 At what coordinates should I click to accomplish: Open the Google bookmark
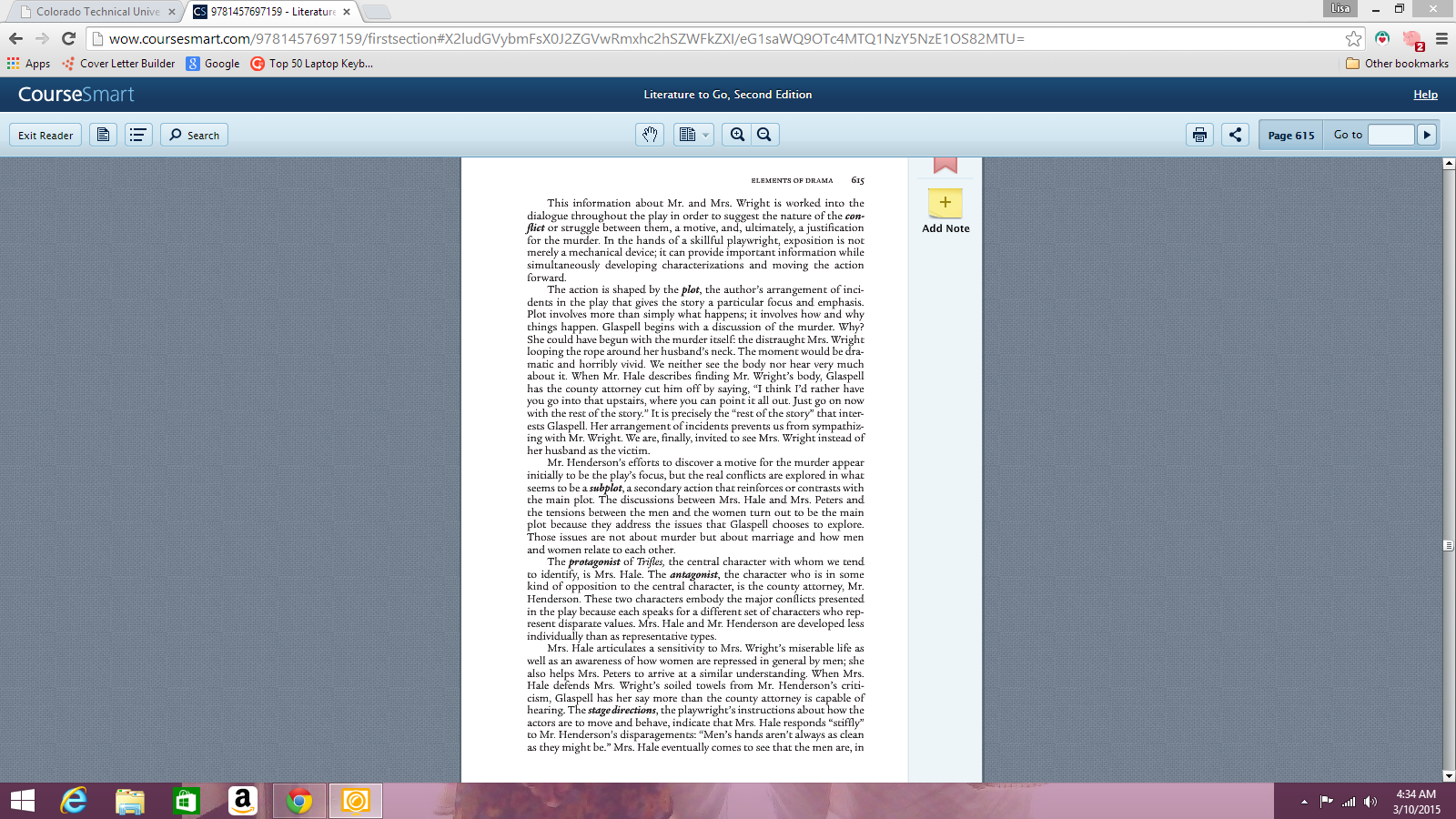[213, 64]
